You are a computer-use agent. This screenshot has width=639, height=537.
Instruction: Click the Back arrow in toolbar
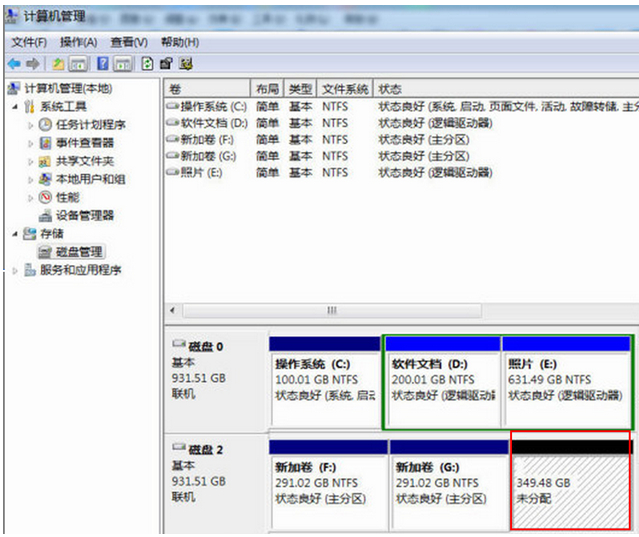click(x=14, y=63)
